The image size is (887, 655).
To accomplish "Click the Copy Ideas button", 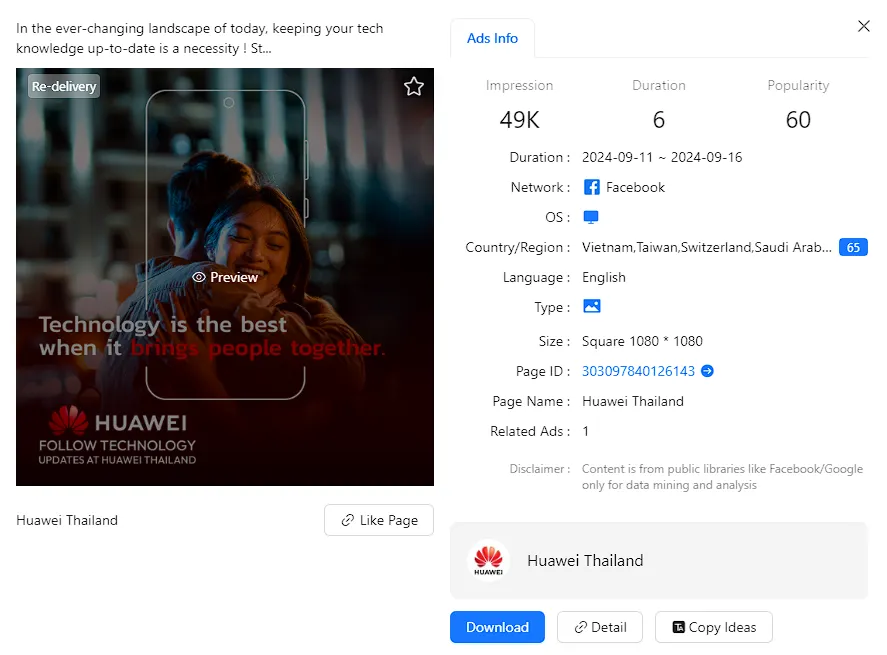I will [x=713, y=627].
